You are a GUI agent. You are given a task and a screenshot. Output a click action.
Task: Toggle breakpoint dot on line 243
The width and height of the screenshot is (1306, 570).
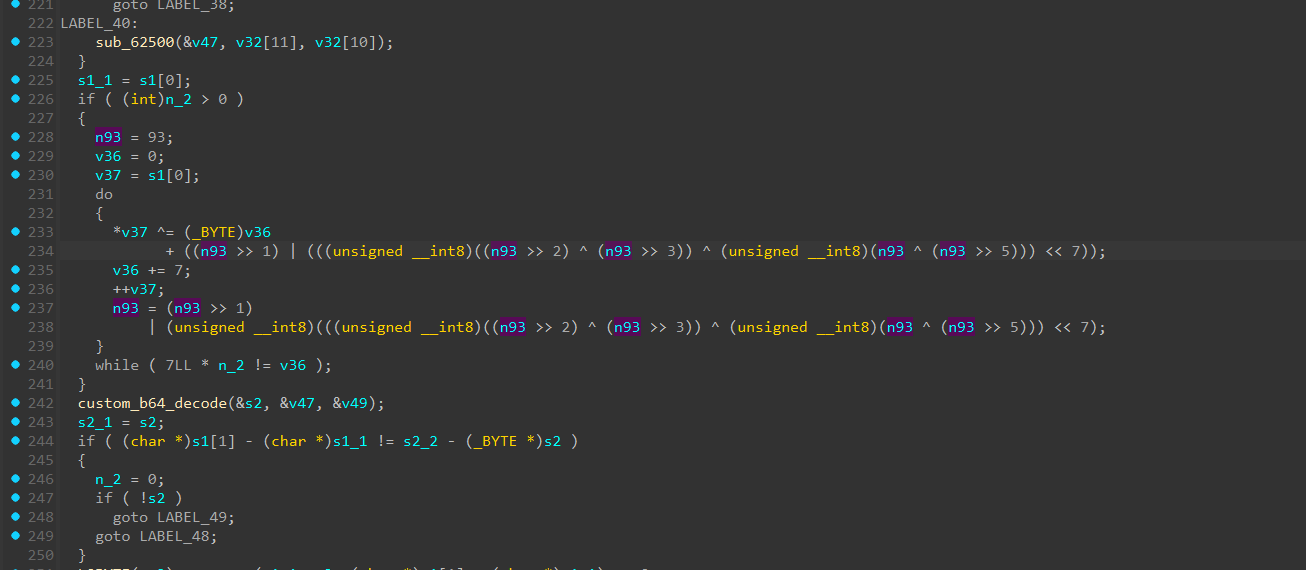(15, 422)
